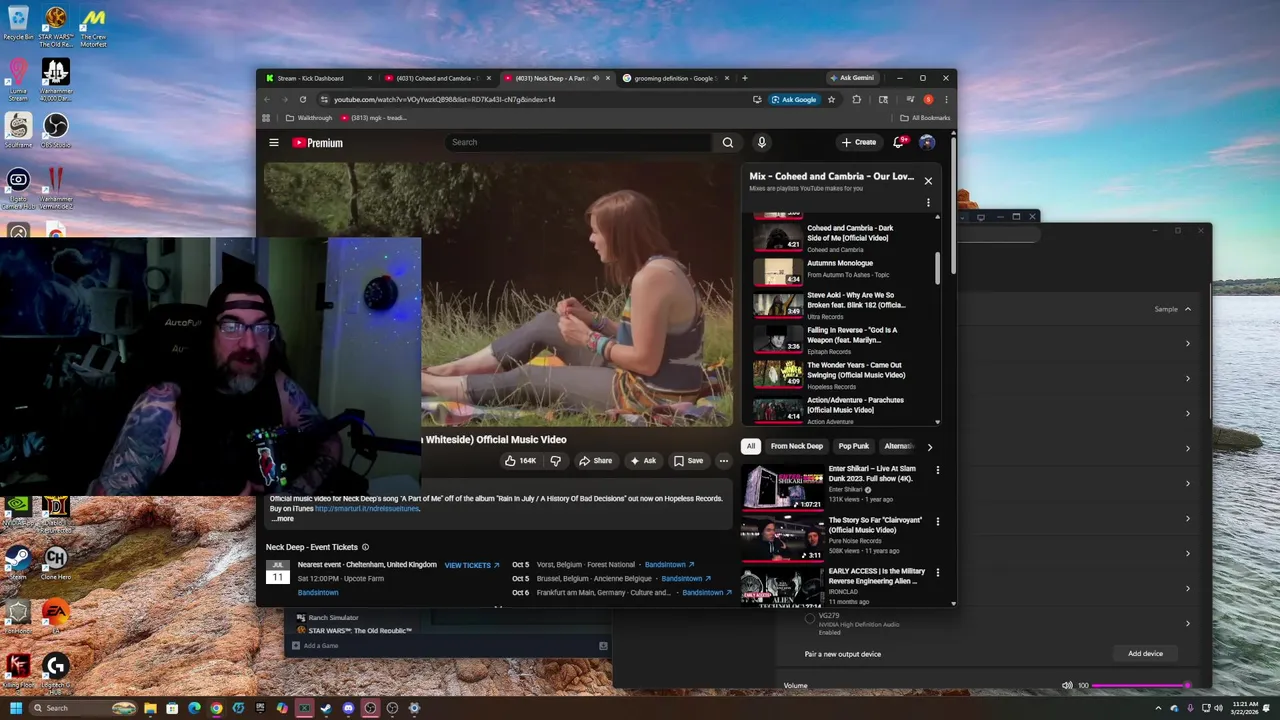1280x720 pixels.
Task: Open the Chrome three-dot menu
Action: pos(946,99)
